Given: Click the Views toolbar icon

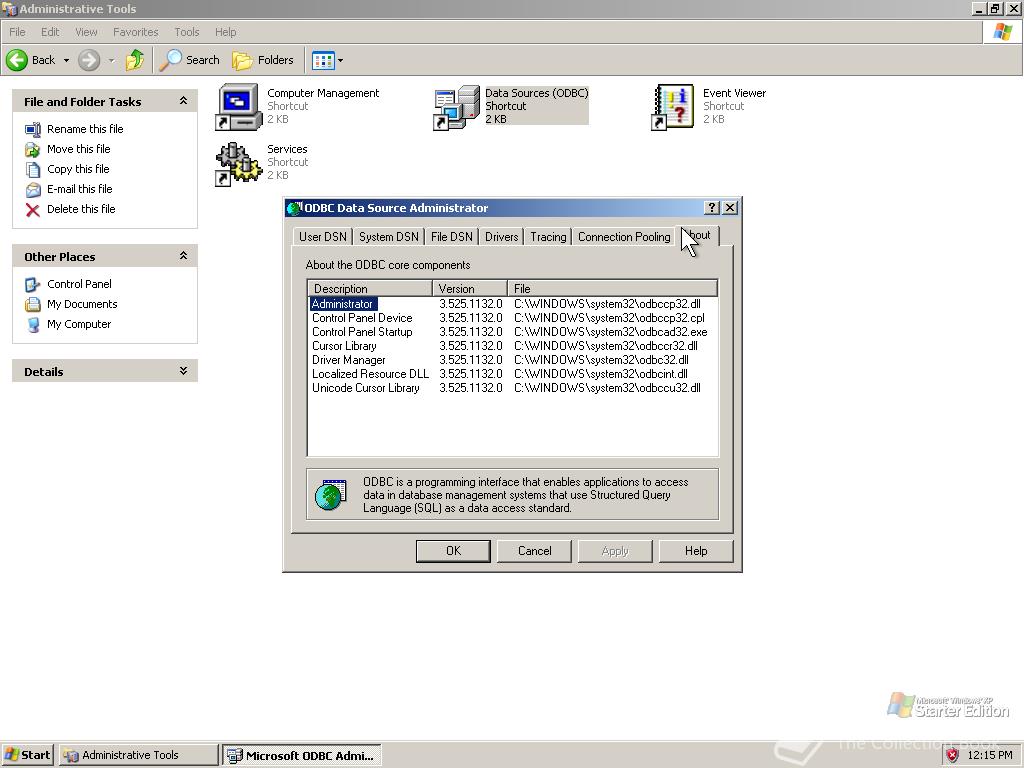Looking at the screenshot, I should 323,61.
